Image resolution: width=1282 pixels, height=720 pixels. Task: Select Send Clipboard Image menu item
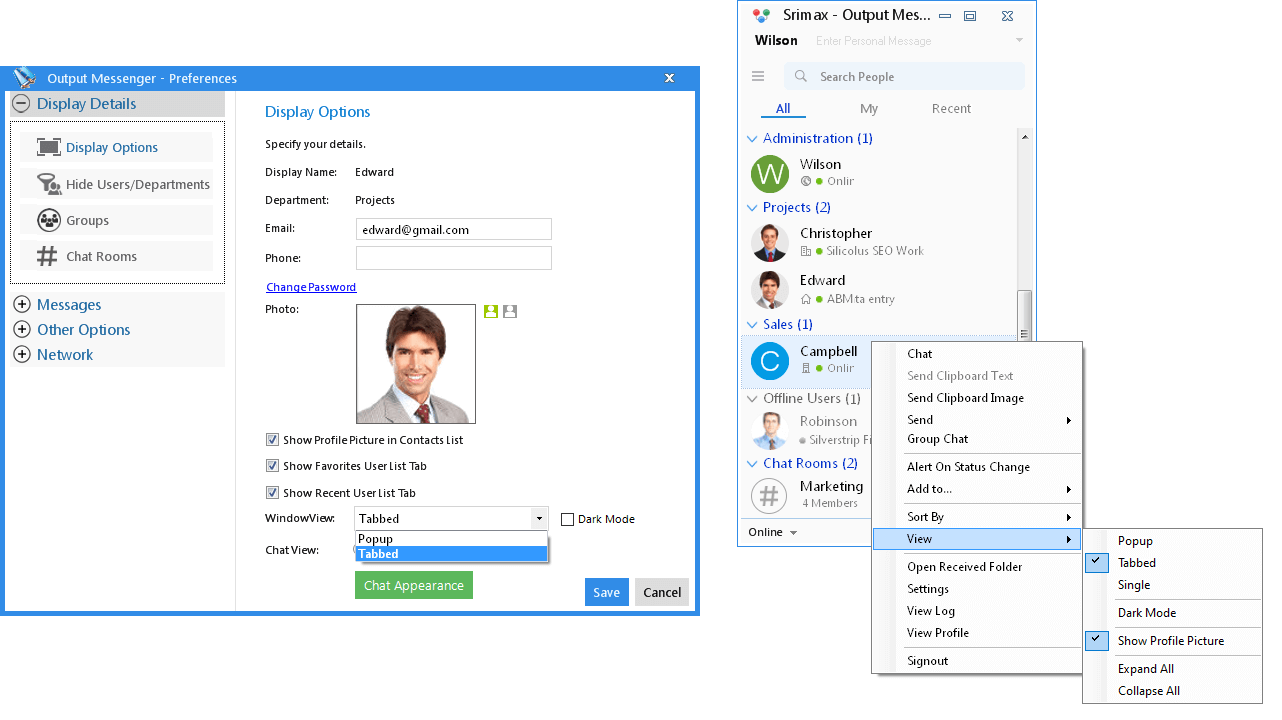point(977,398)
